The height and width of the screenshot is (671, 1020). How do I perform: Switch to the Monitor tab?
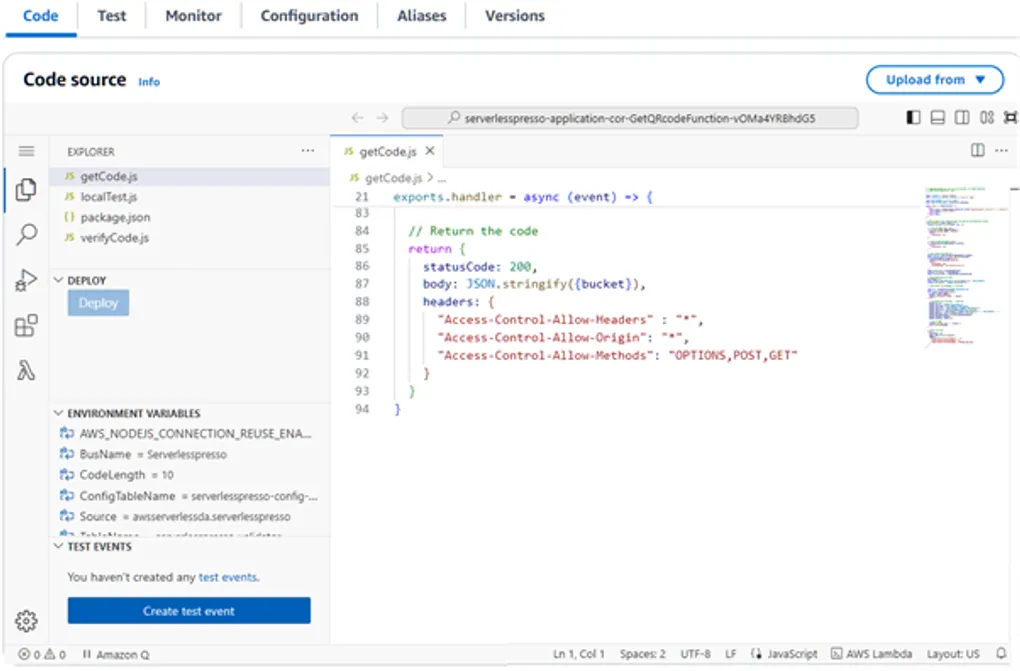coord(193,16)
